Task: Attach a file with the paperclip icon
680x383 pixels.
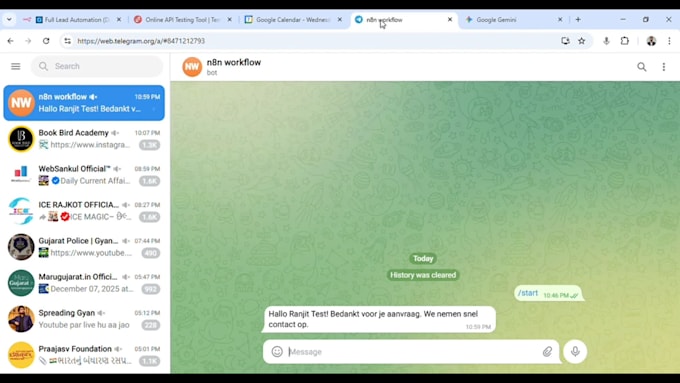Action: 547,352
